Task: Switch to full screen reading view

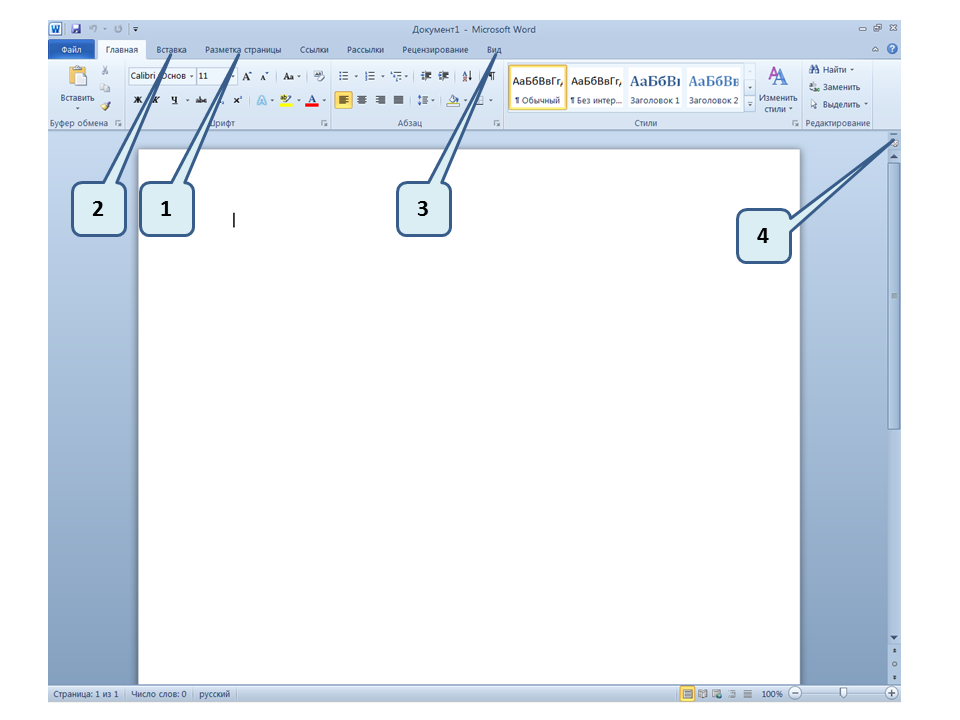Action: click(702, 693)
